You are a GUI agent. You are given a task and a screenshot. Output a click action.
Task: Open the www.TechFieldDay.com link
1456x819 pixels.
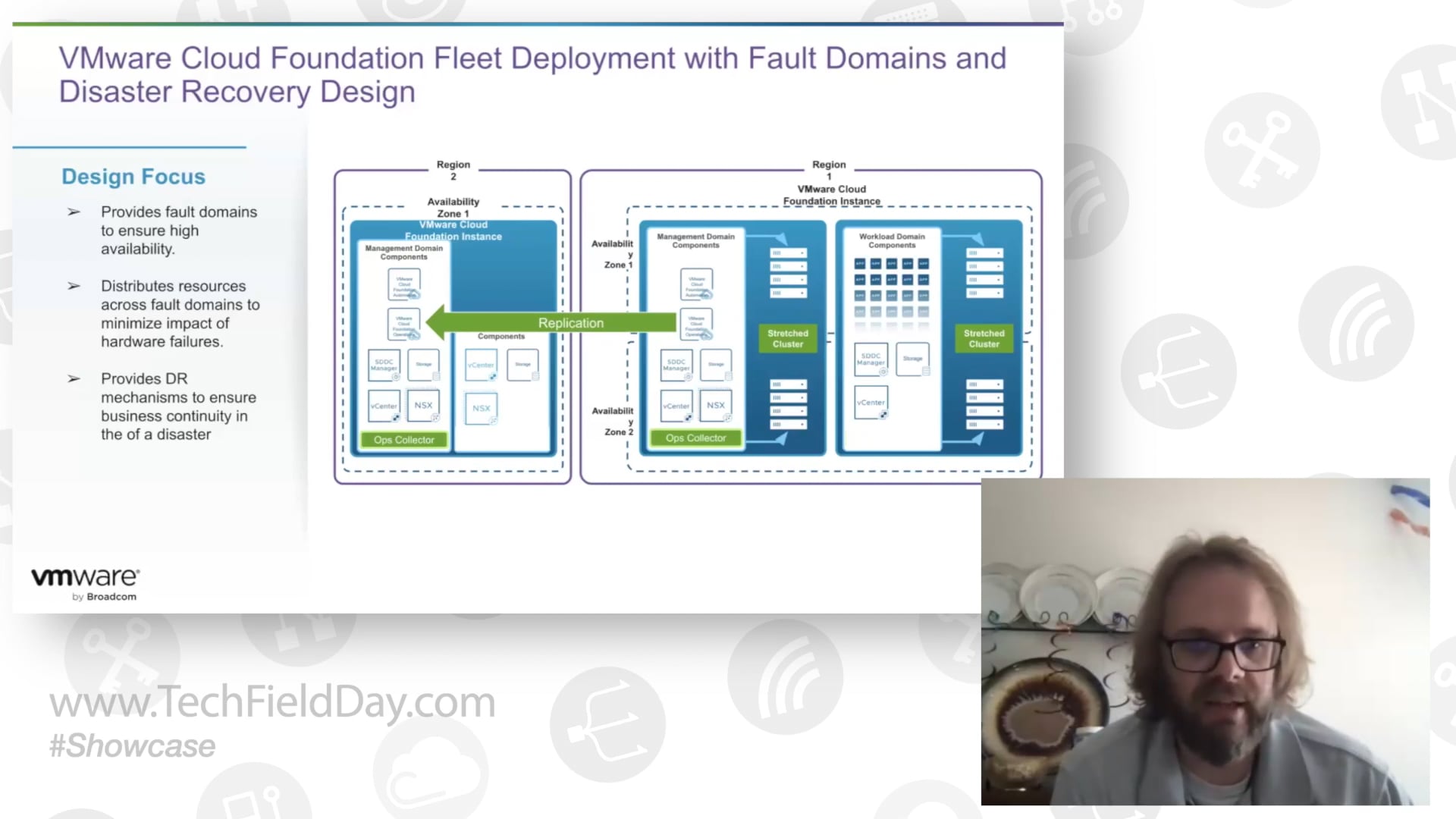point(271,701)
